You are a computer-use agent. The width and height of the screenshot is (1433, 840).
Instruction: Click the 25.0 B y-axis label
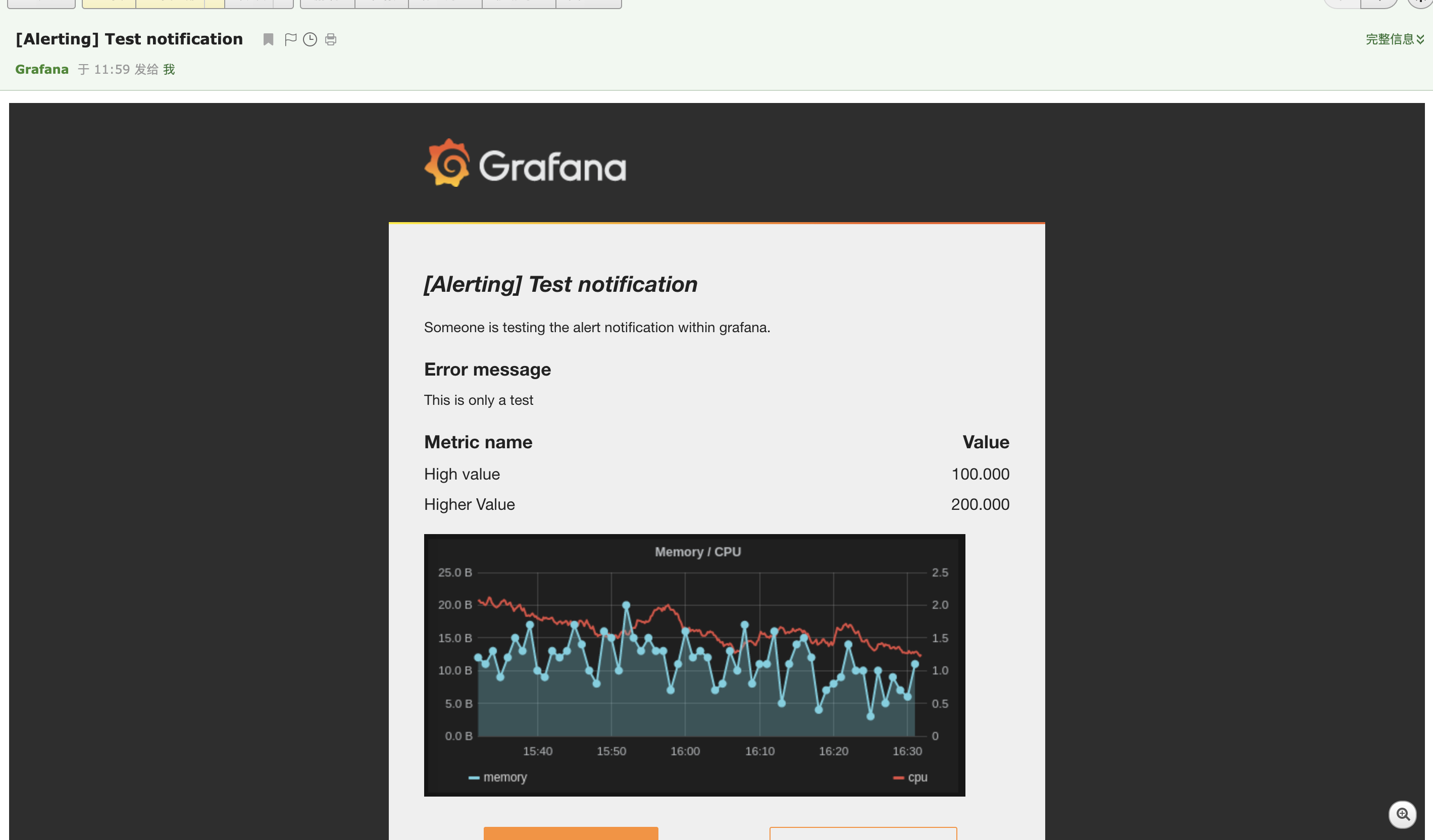455,572
